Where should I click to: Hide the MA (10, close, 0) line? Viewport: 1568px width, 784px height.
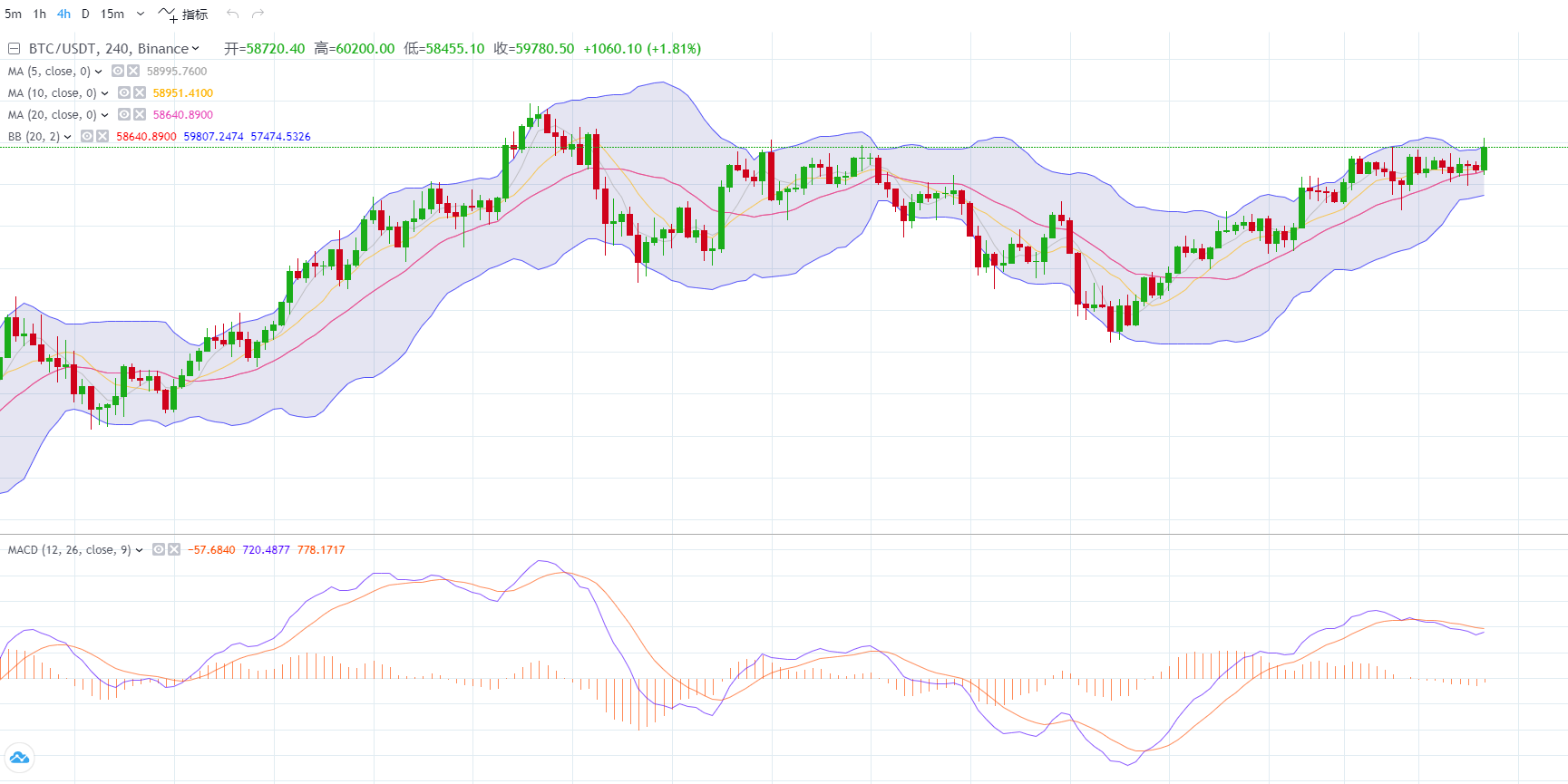(x=124, y=92)
